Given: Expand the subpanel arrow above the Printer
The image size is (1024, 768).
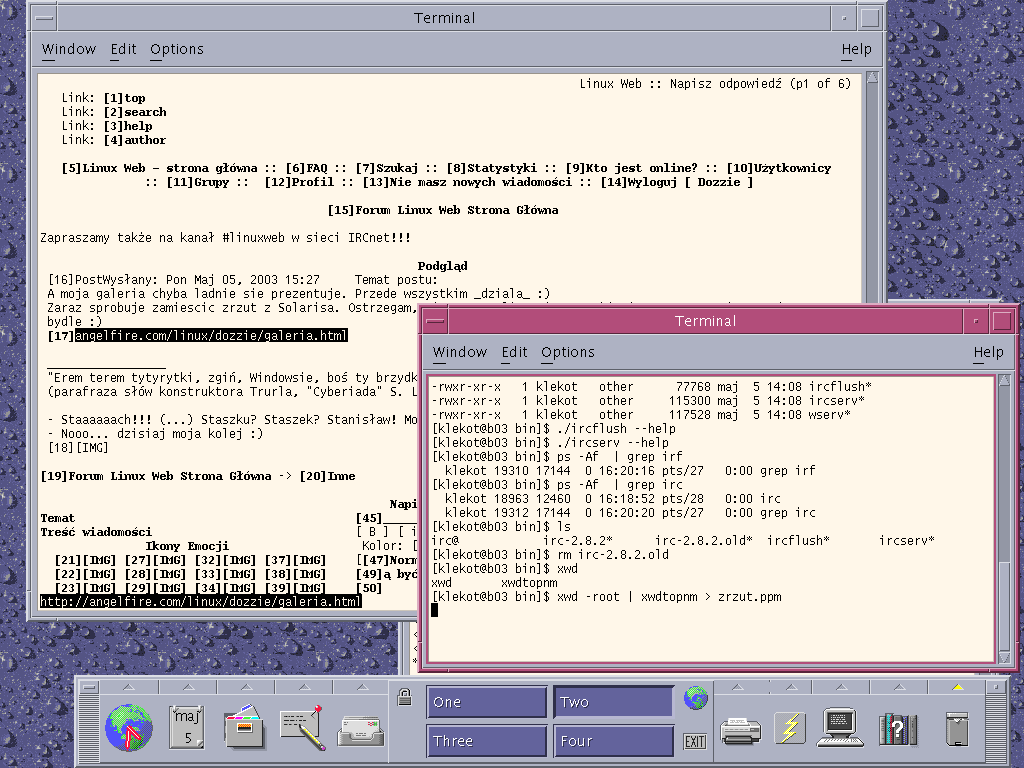Looking at the screenshot, I should tap(740, 687).
